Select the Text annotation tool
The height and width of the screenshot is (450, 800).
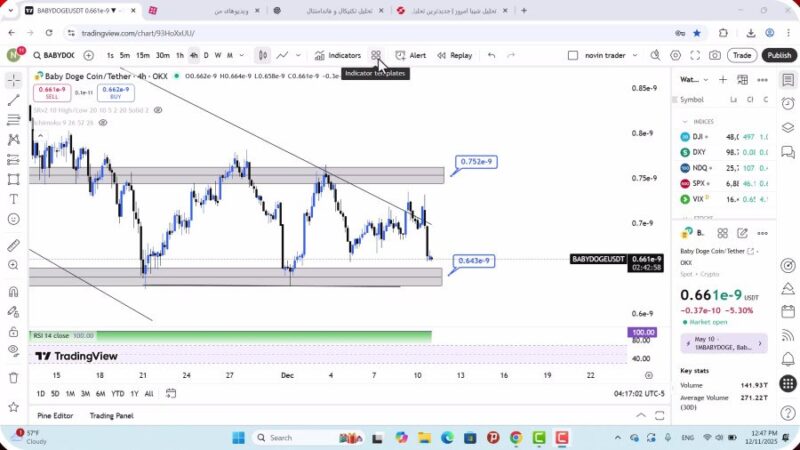pyautogui.click(x=13, y=198)
